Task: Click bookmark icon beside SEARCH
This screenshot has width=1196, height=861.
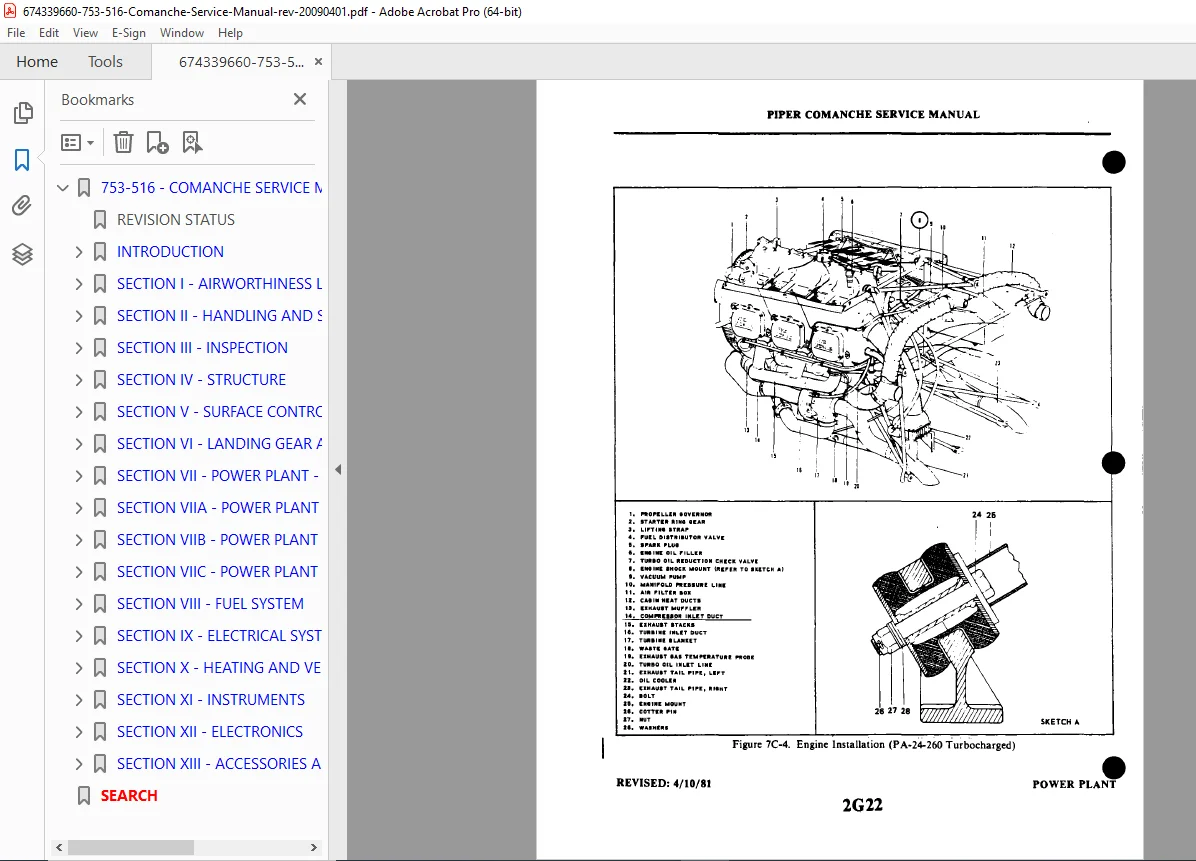Action: click(84, 796)
